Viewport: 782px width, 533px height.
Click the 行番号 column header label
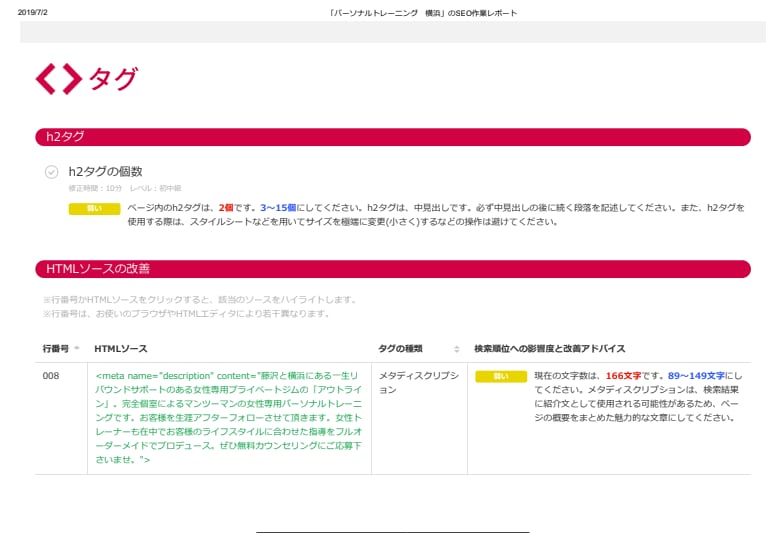[x=55, y=349]
